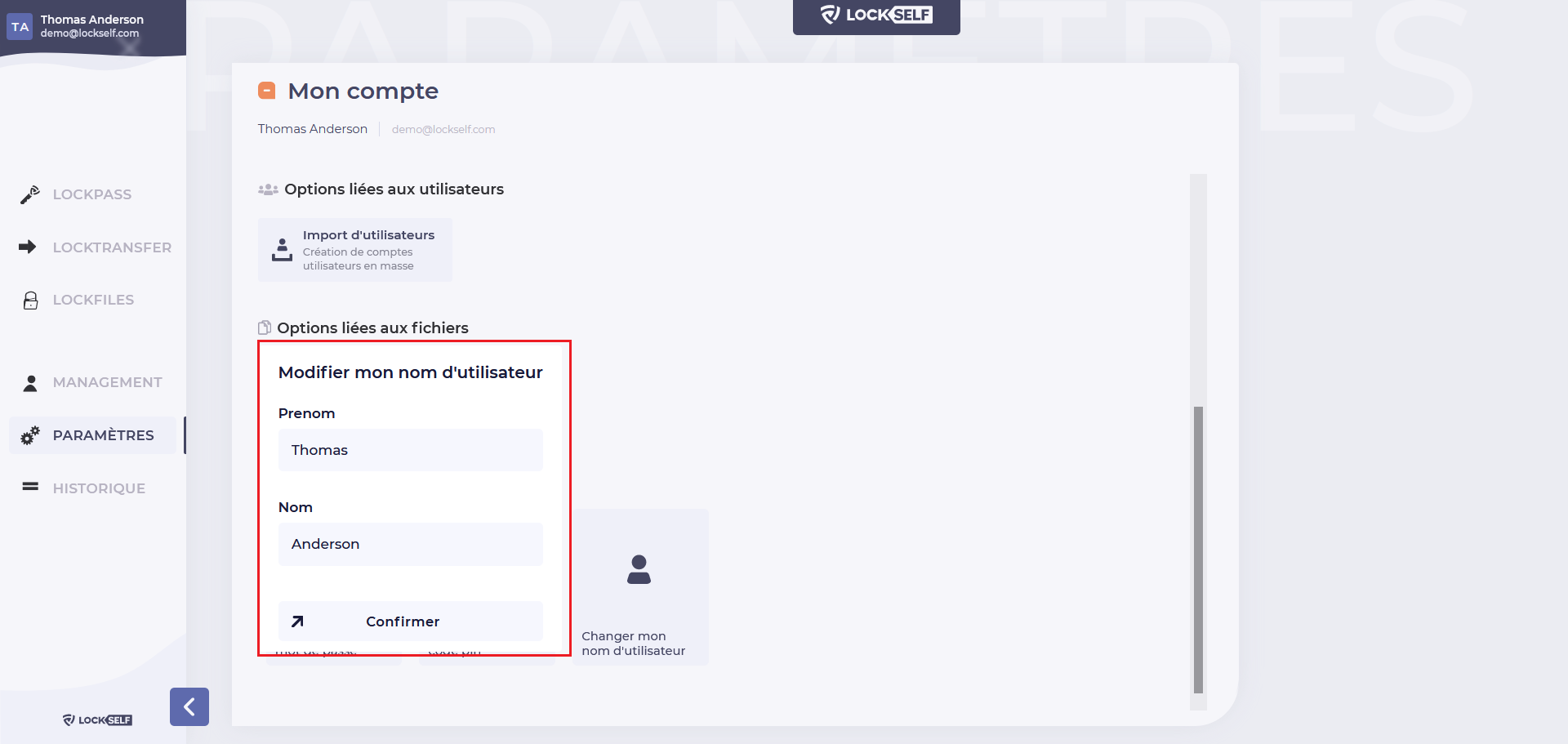Screen dimensions: 1568x744
Task: Open the LOCKTRANSFER section
Action: (x=112, y=247)
